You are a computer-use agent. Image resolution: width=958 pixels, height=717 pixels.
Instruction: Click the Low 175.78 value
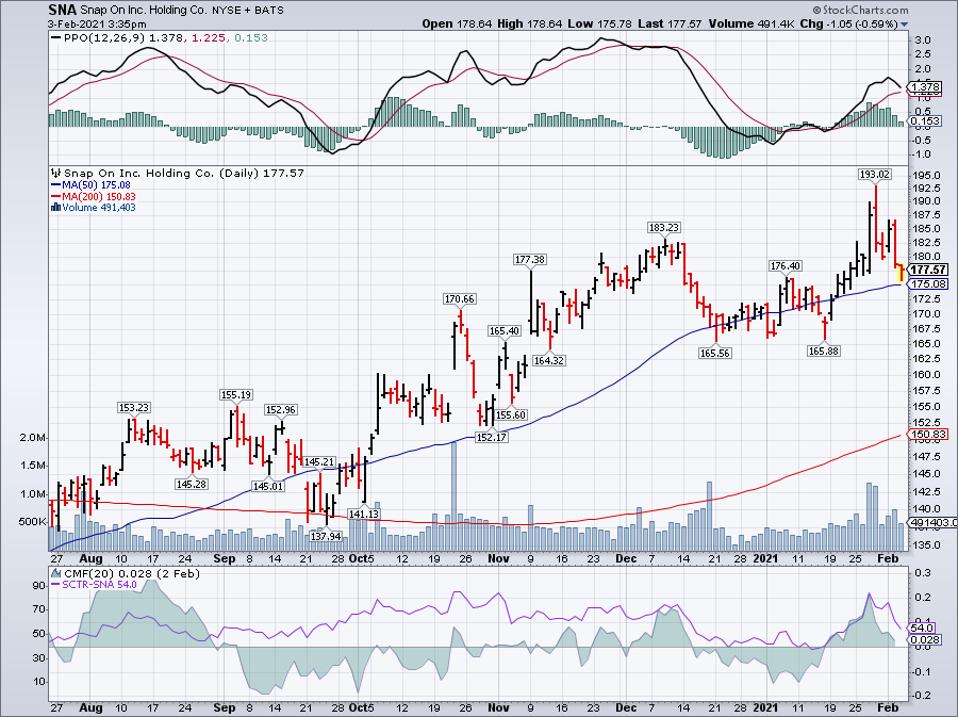[x=601, y=24]
